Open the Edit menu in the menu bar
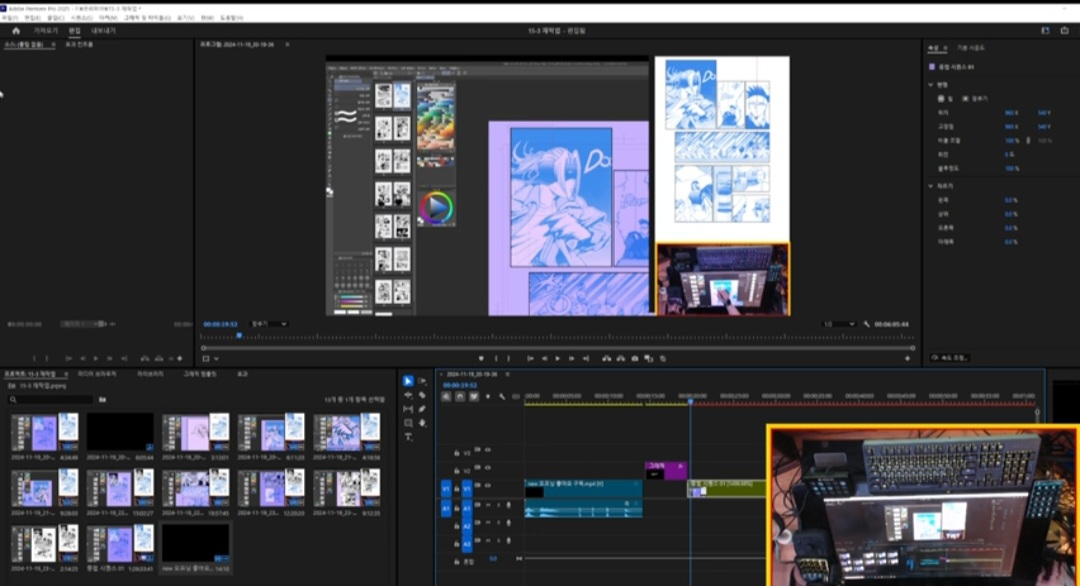Image resolution: width=1080 pixels, height=586 pixels. coord(32,17)
